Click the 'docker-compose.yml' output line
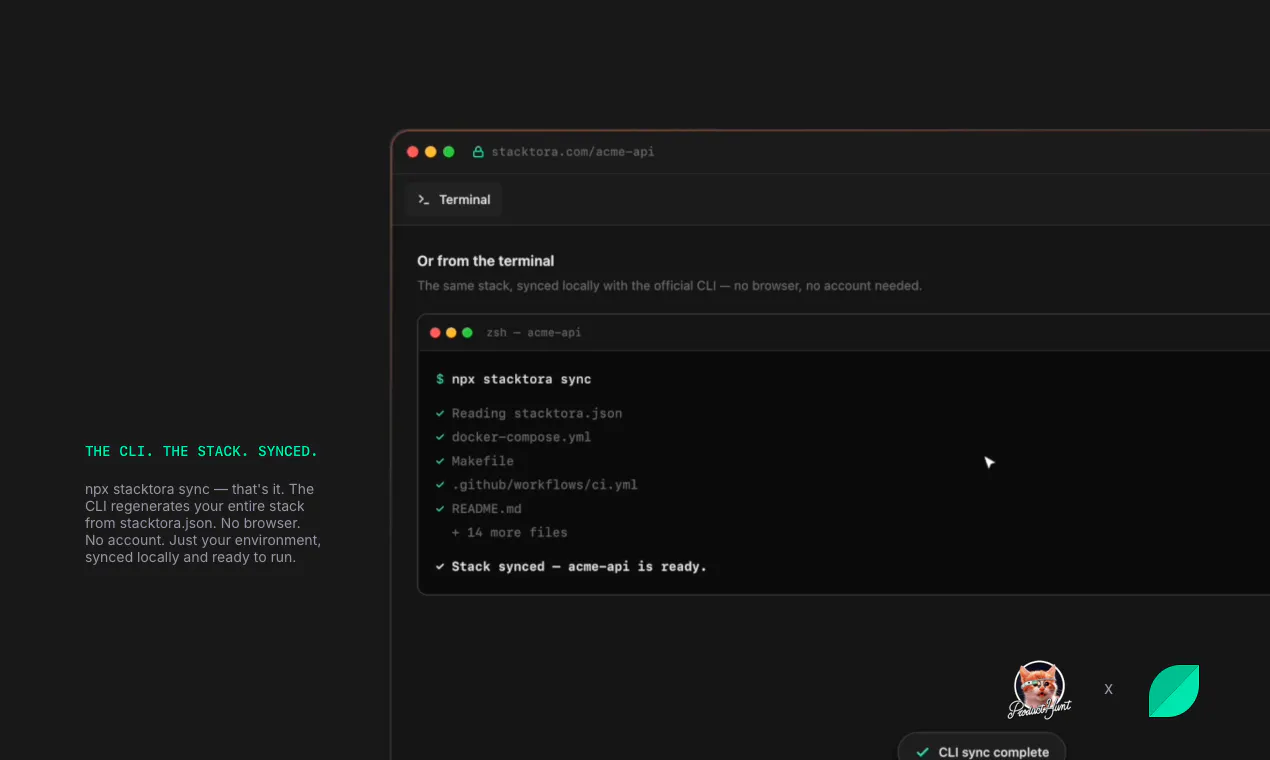Image resolution: width=1270 pixels, height=760 pixels. point(521,437)
